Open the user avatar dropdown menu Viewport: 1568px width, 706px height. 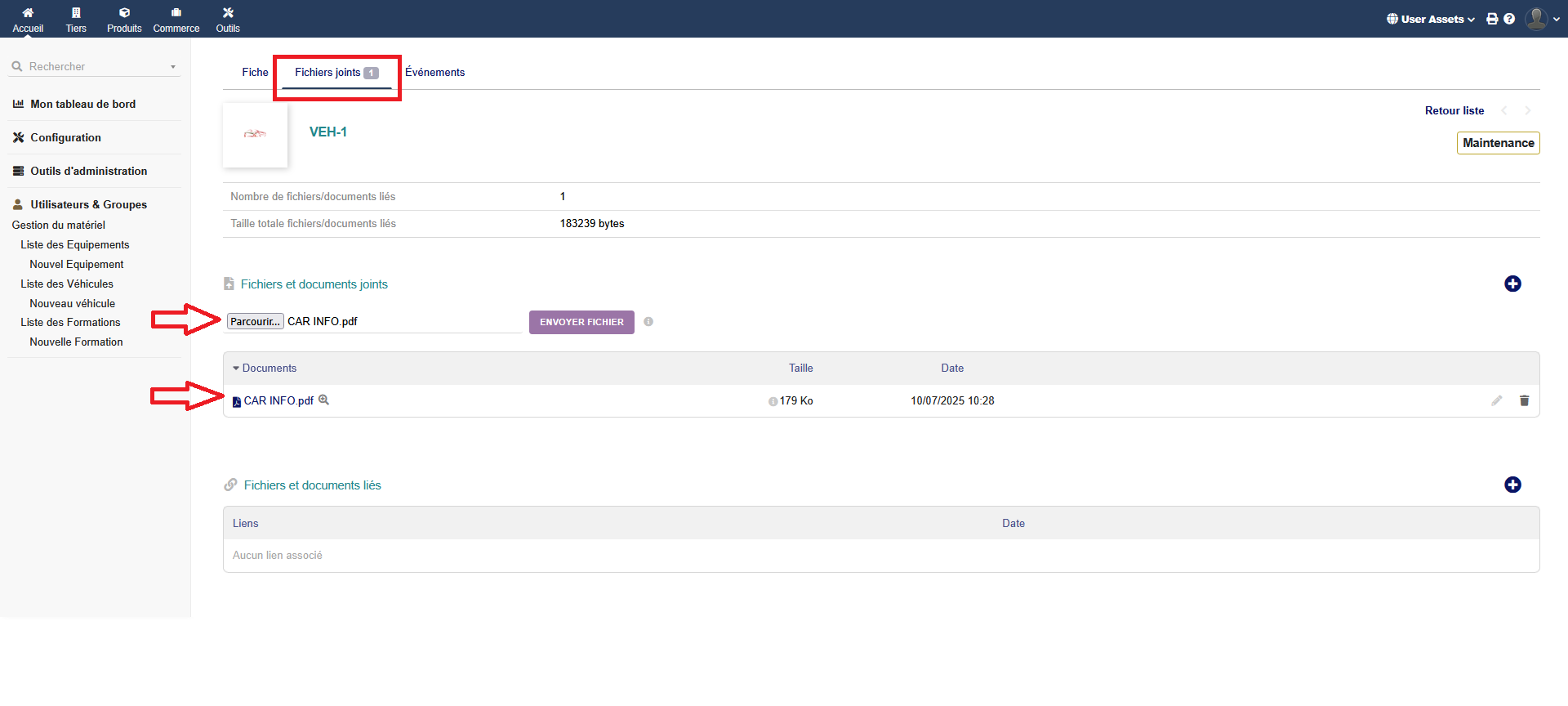click(x=1542, y=19)
